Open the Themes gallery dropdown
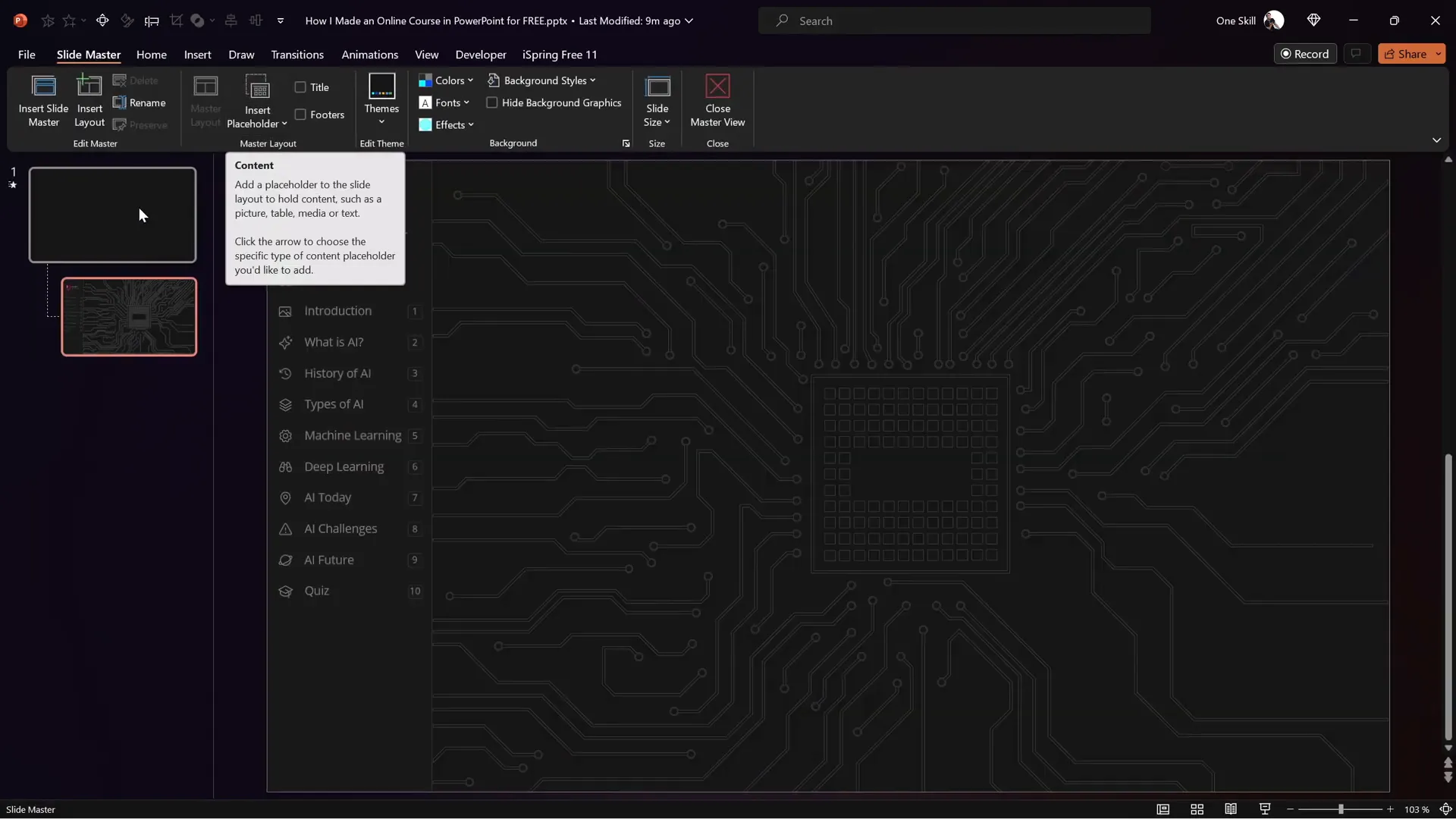Image resolution: width=1456 pixels, height=819 pixels. pos(381,121)
